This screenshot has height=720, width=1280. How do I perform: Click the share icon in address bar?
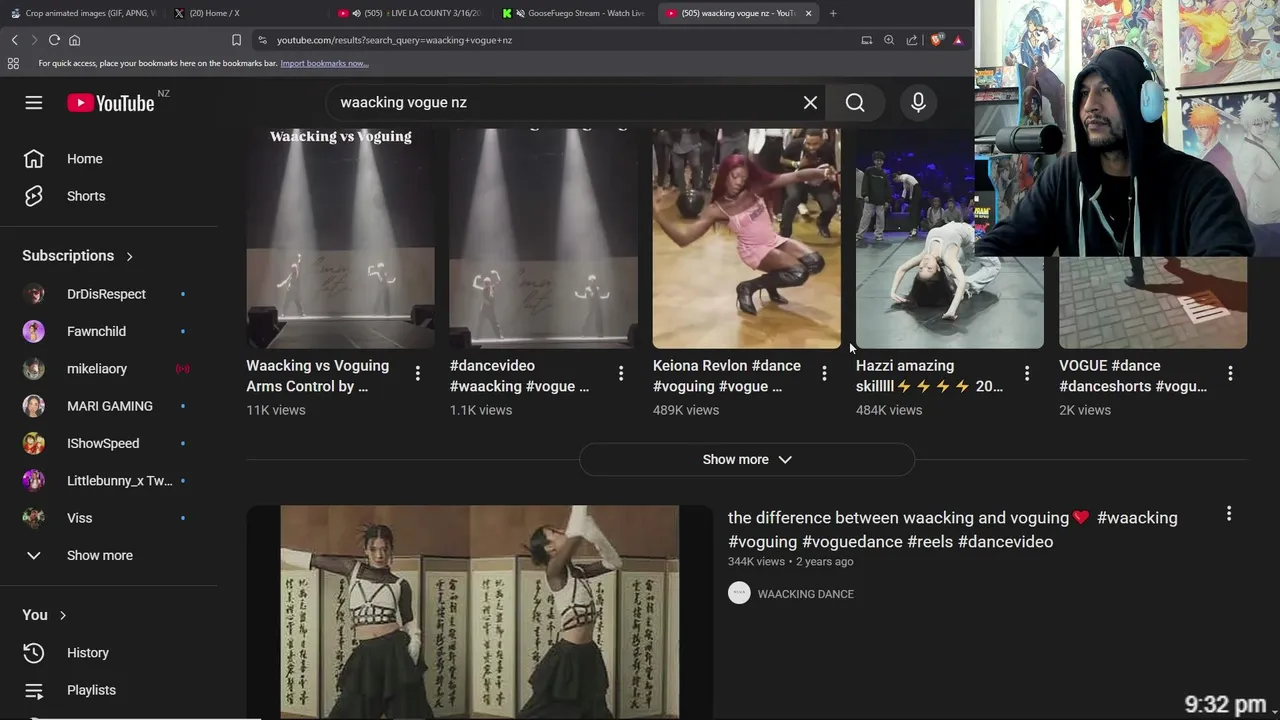click(912, 40)
